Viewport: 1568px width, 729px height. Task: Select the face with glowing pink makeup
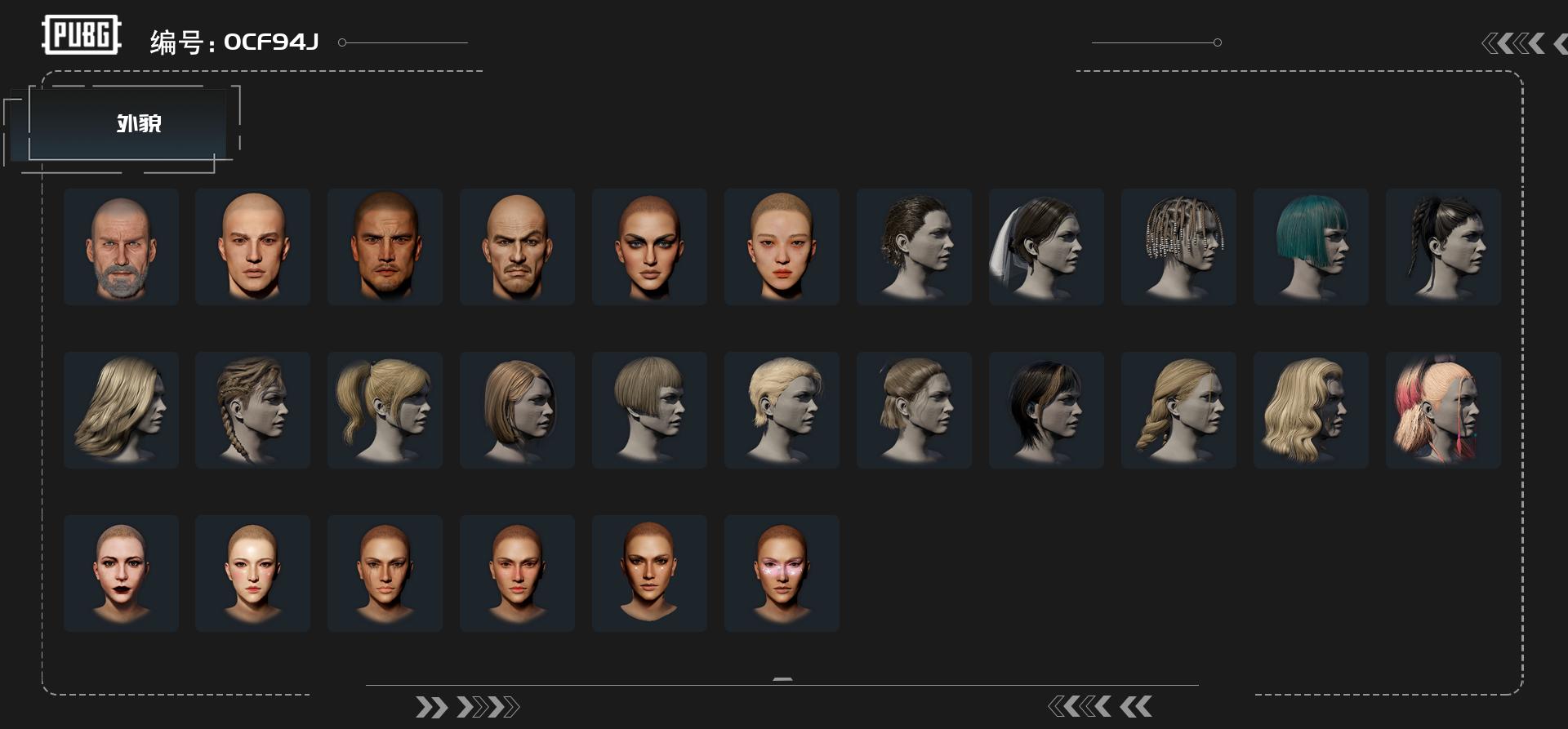pos(782,573)
